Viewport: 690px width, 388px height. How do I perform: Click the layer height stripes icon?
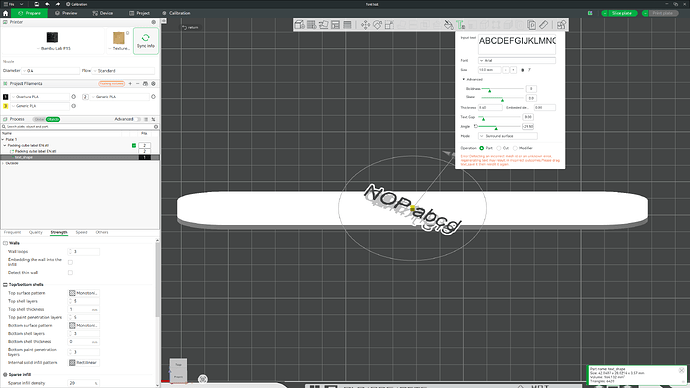click(x=347, y=25)
